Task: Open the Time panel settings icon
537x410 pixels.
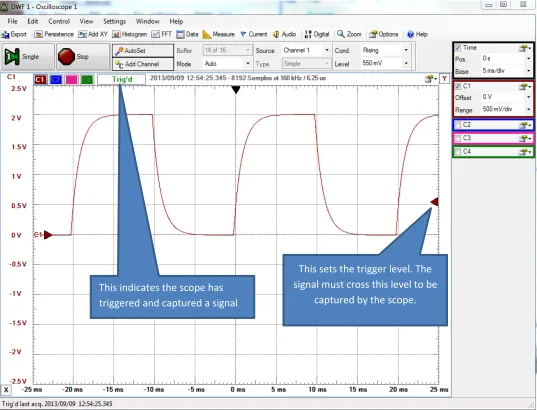Action: pyautogui.click(x=524, y=48)
